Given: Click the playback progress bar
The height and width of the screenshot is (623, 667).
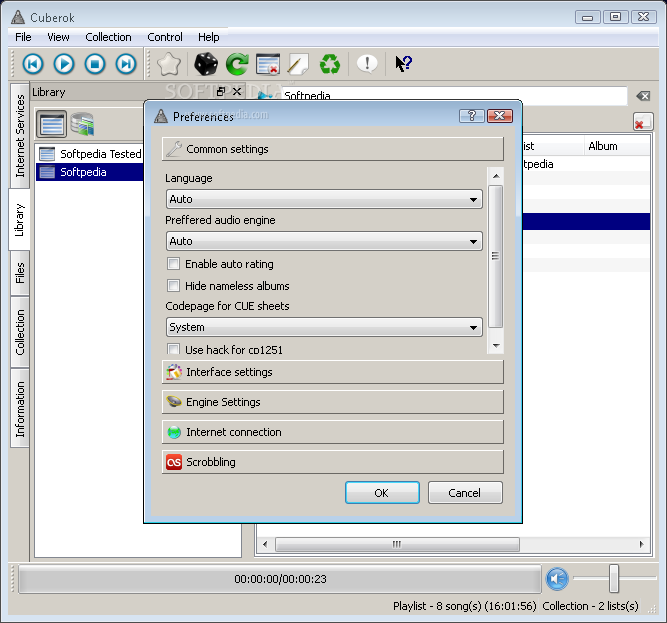Looking at the screenshot, I should point(280,579).
